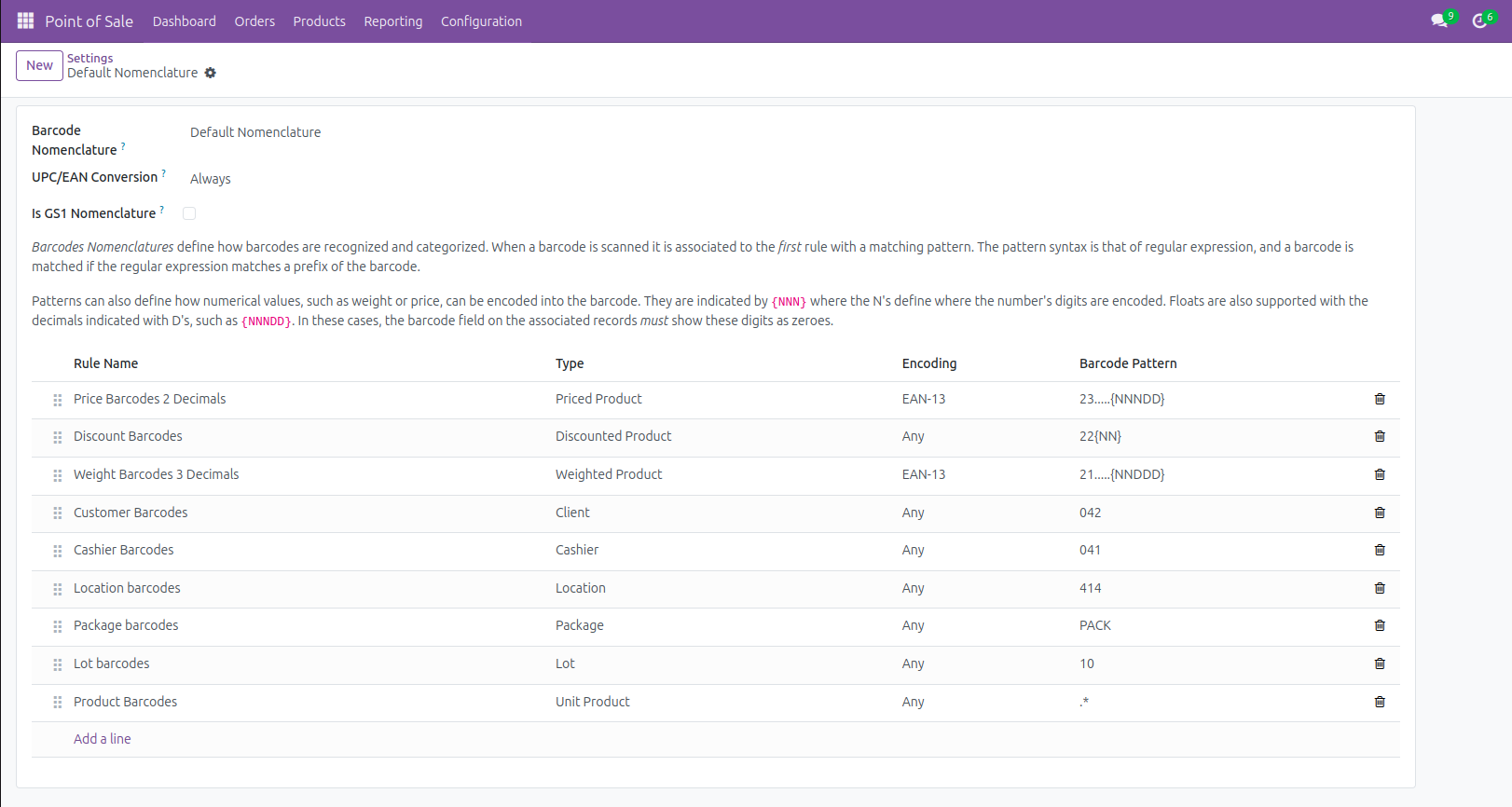Open the apps grid menu icon

[x=25, y=21]
